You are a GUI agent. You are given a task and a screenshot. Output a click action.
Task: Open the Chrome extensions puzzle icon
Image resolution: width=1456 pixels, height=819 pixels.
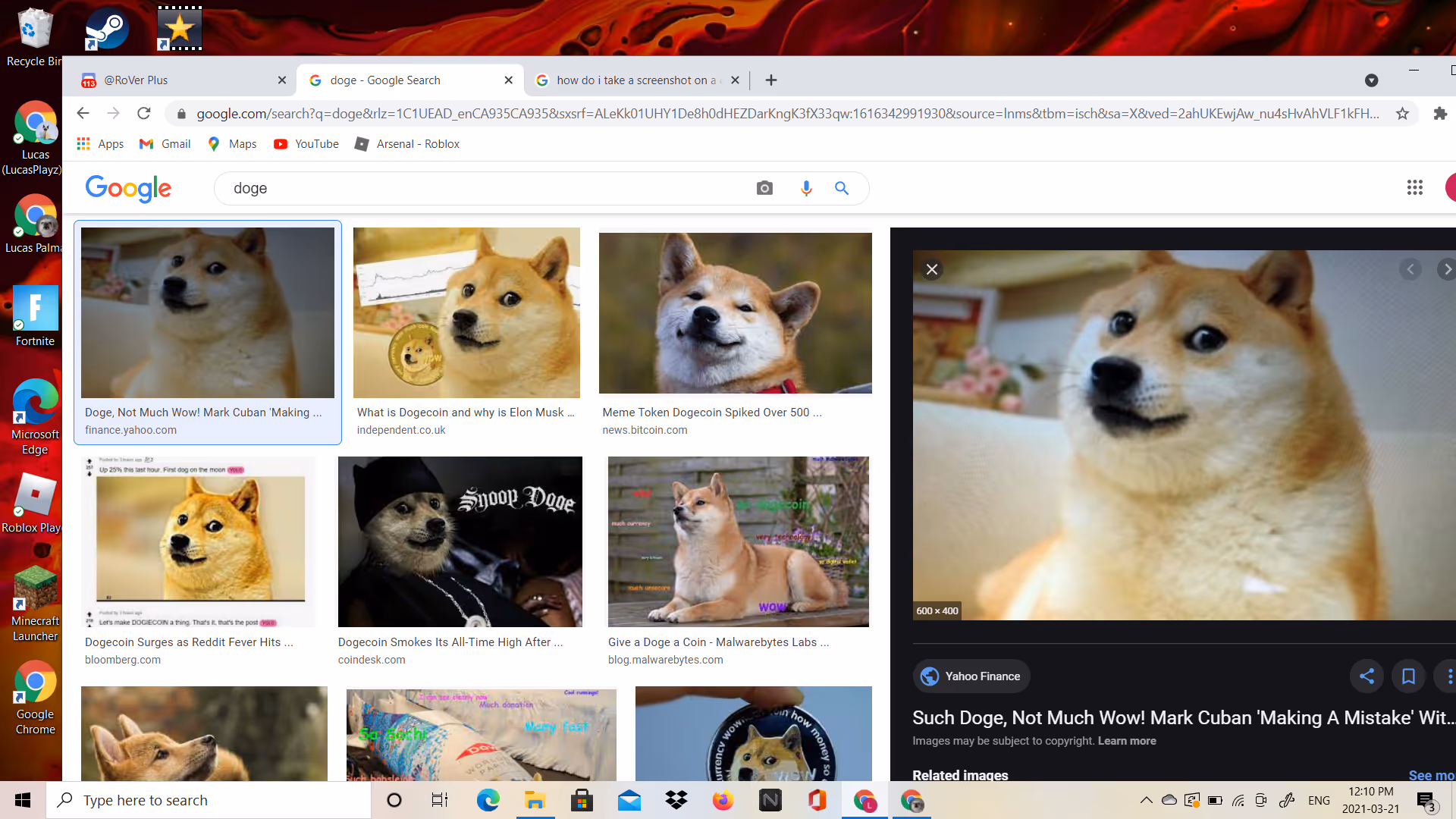(x=1440, y=114)
